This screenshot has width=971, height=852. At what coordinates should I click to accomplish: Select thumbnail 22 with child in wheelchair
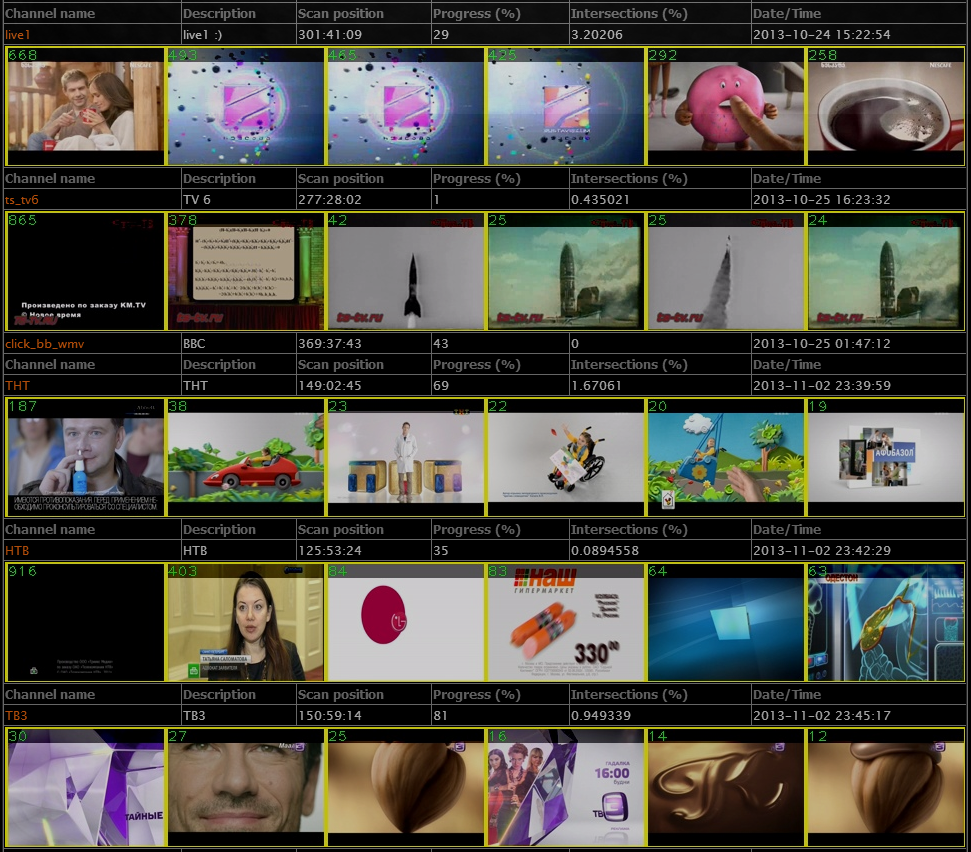pos(565,457)
